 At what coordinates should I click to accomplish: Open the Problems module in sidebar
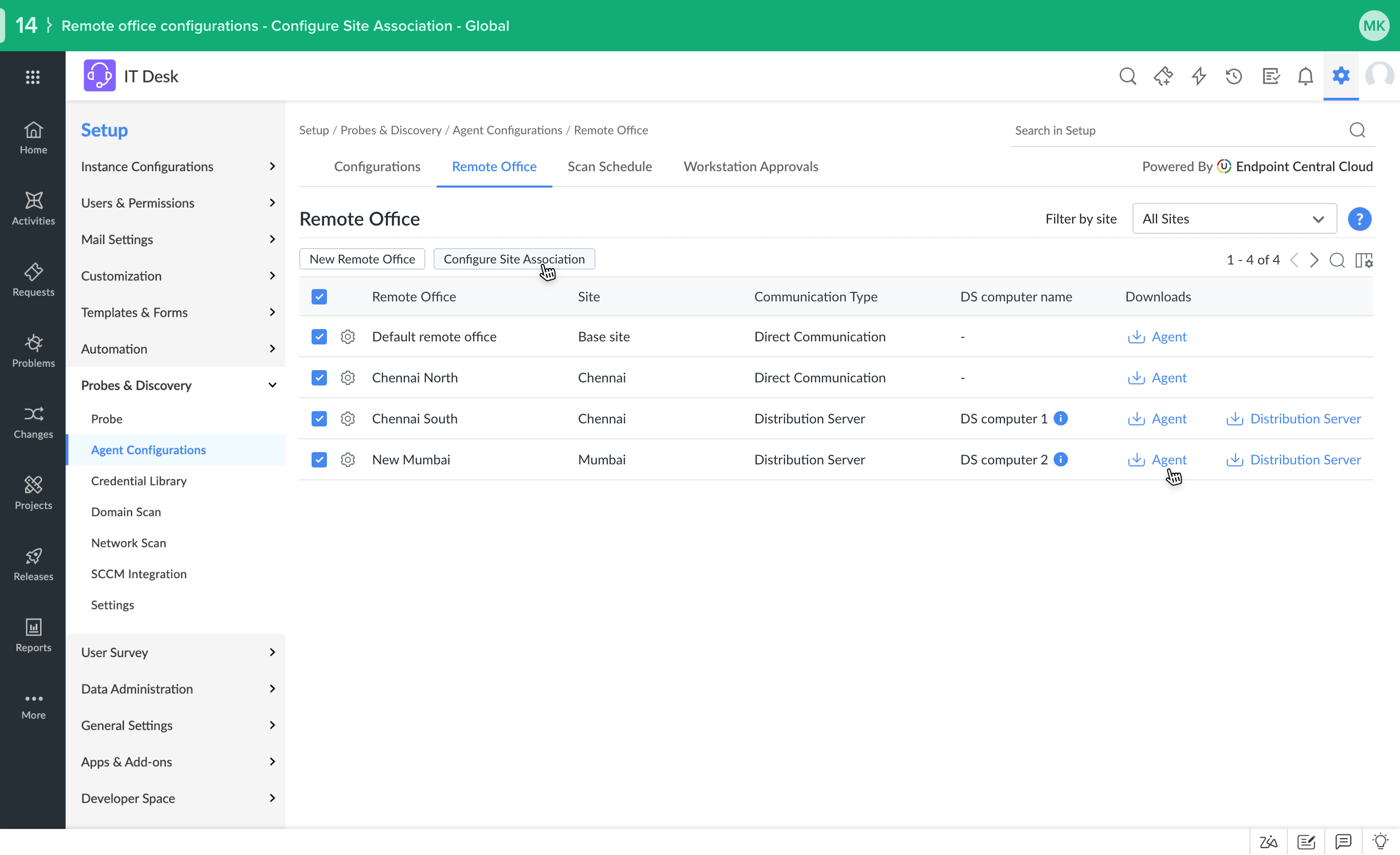[x=33, y=350]
